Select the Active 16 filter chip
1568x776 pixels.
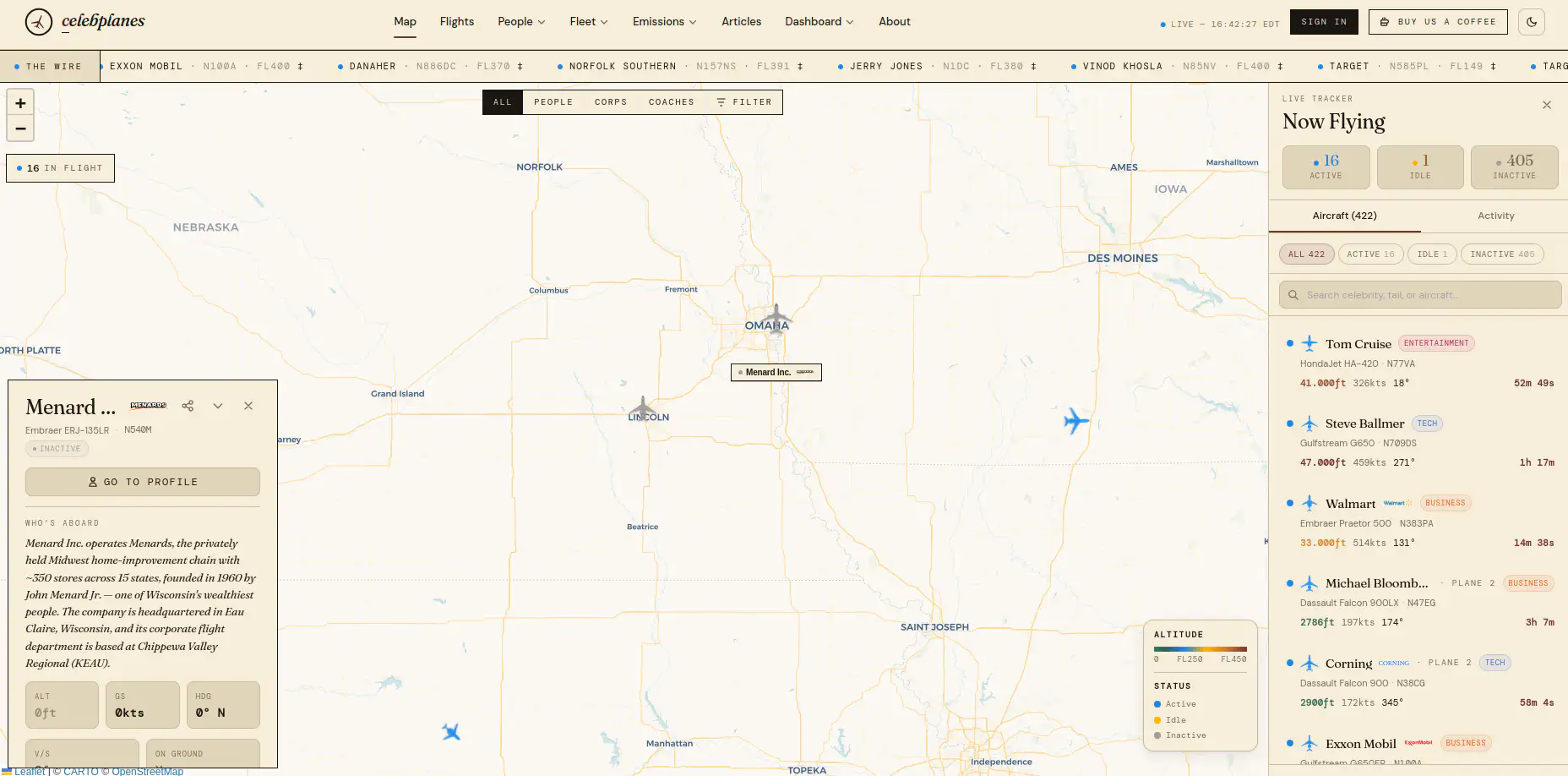tap(1371, 254)
